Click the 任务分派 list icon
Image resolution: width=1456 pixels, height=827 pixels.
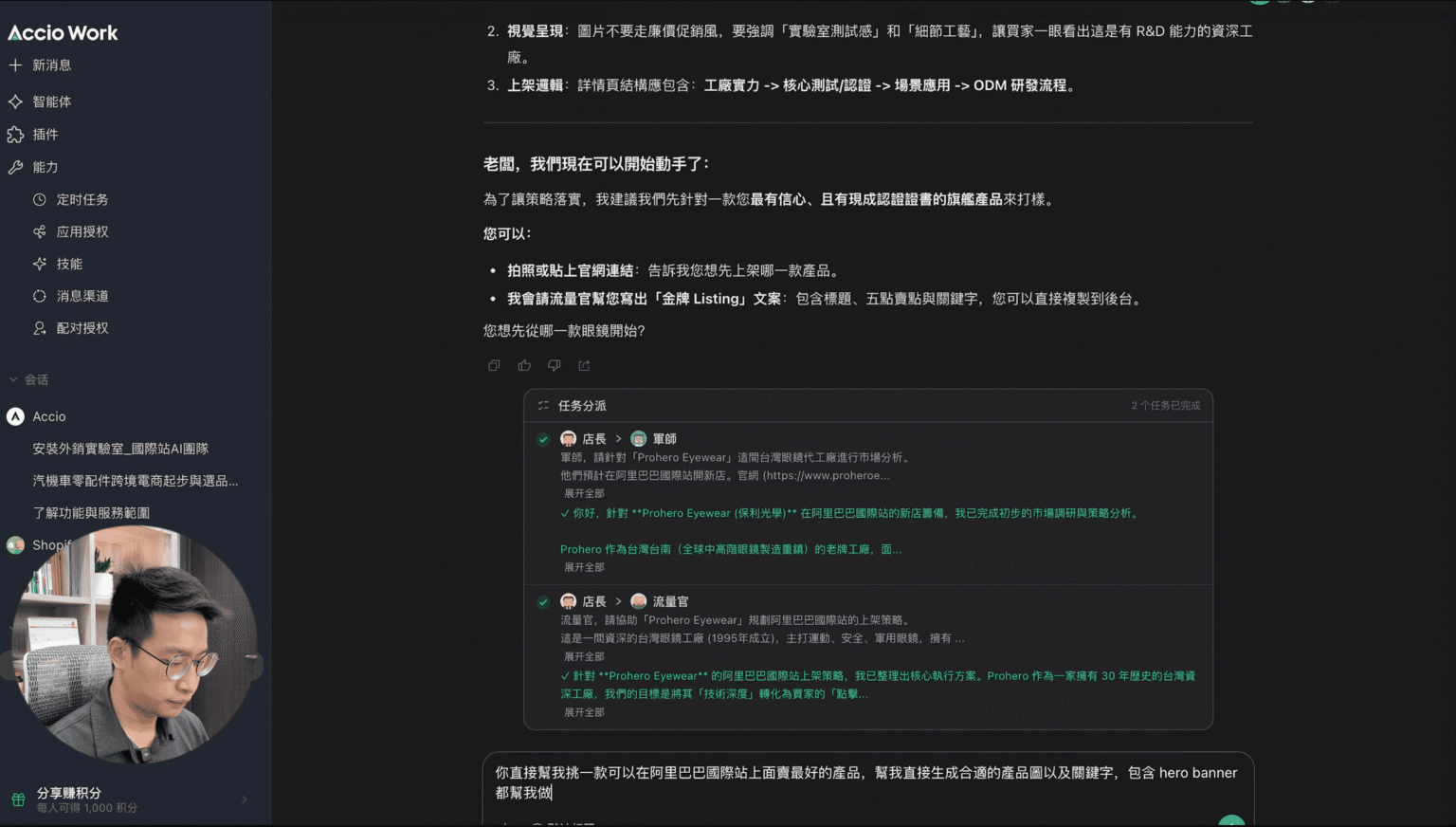coord(543,405)
